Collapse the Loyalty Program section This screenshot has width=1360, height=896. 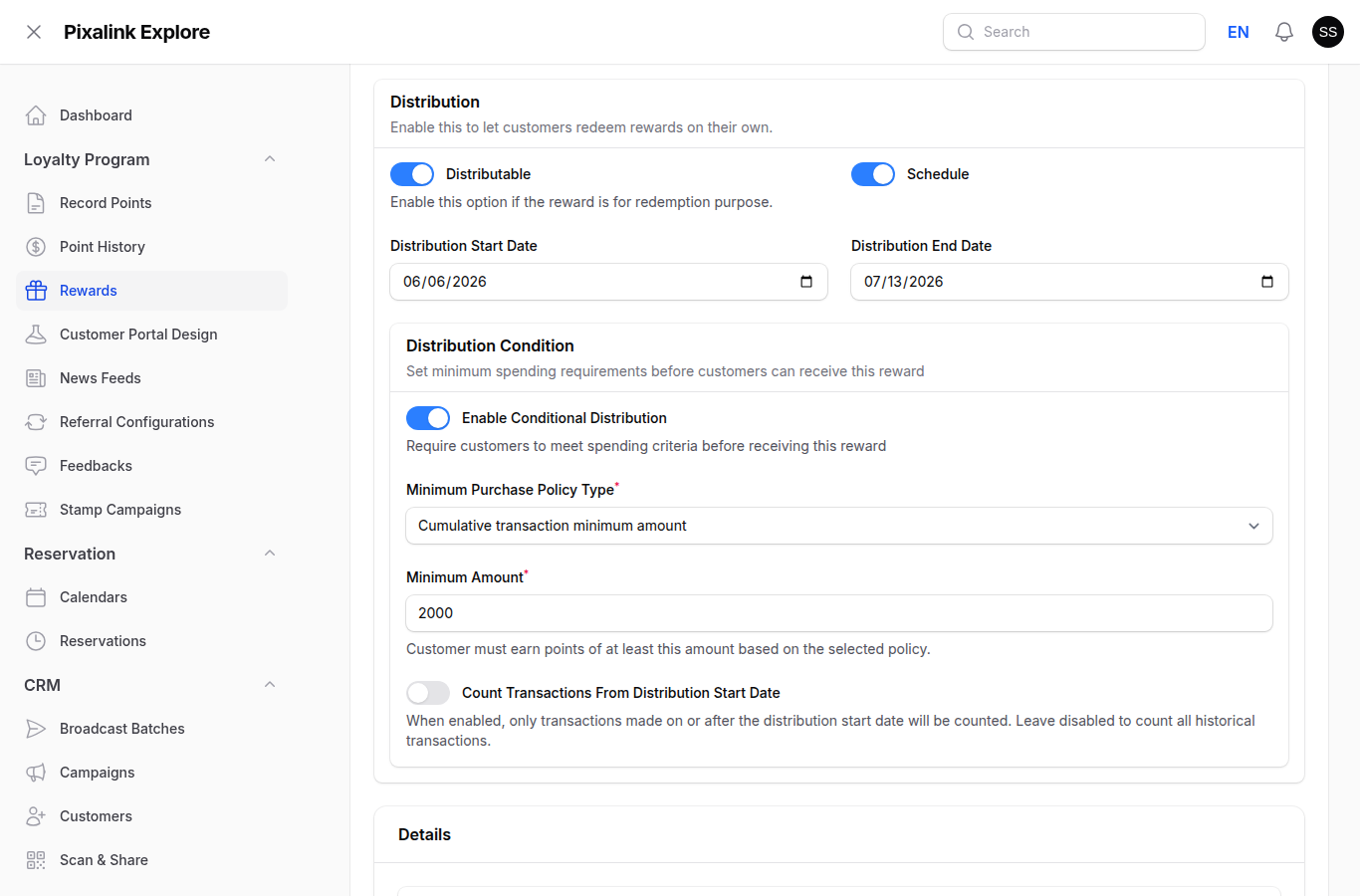point(270,159)
